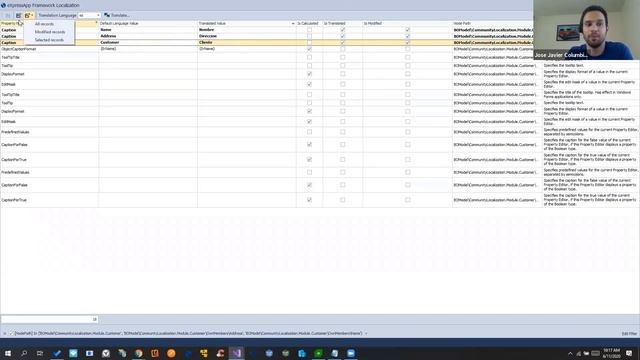Sort by the Default Language Value column header
The height and width of the screenshot is (360, 640).
tap(148, 24)
